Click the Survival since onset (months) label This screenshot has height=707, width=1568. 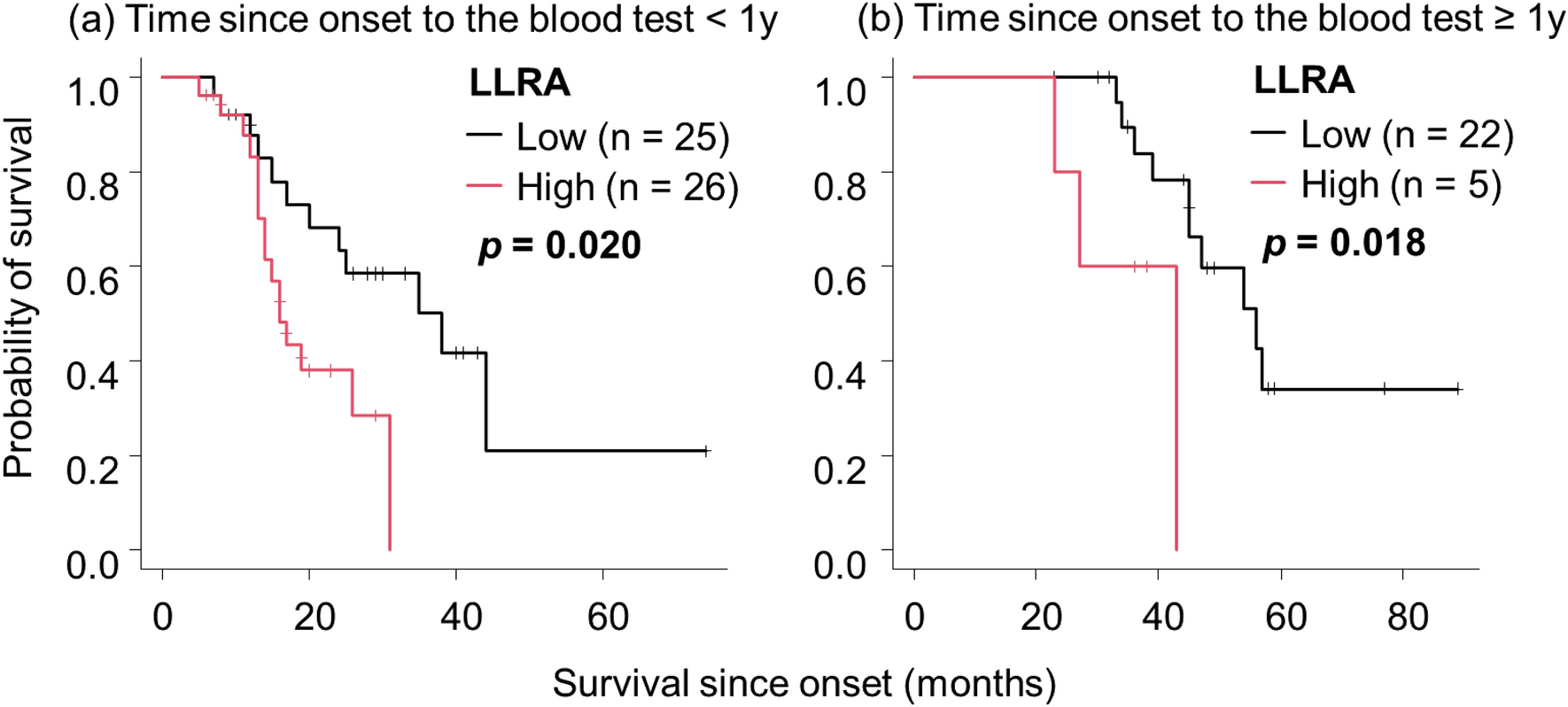(x=803, y=684)
